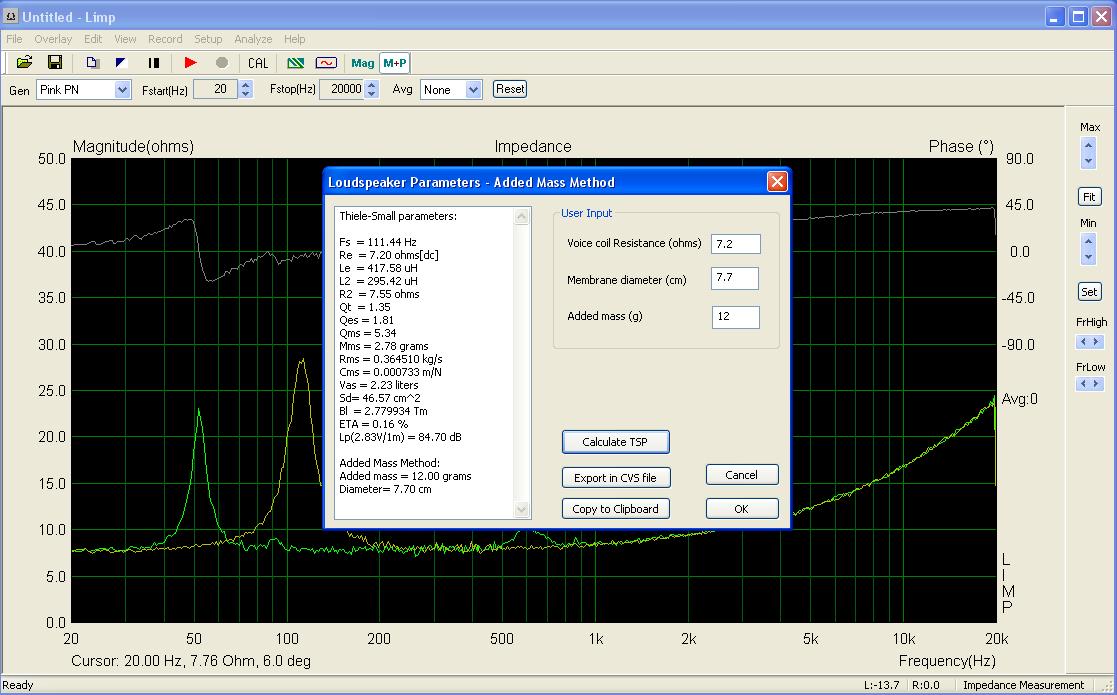Open a file with the folder icon
This screenshot has height=695, width=1117.
(x=25, y=63)
